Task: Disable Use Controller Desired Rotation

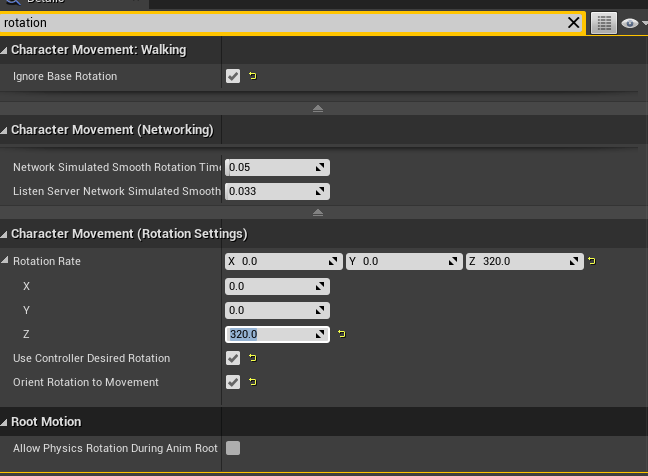Action: point(233,358)
